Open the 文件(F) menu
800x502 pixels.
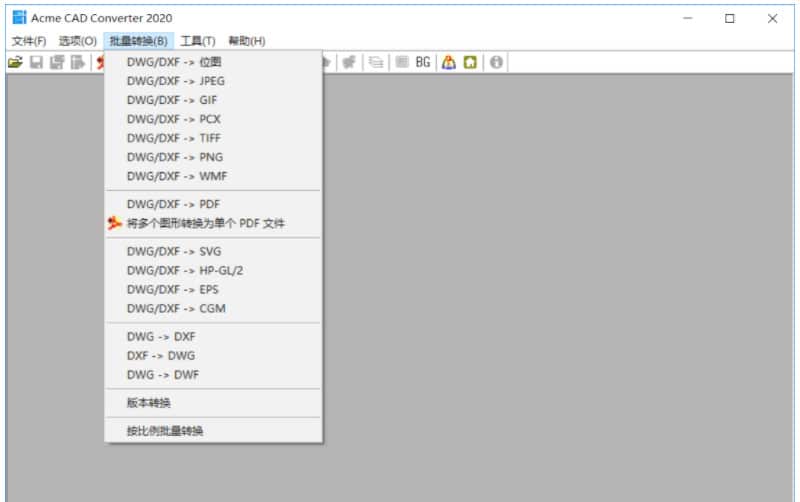click(x=29, y=41)
